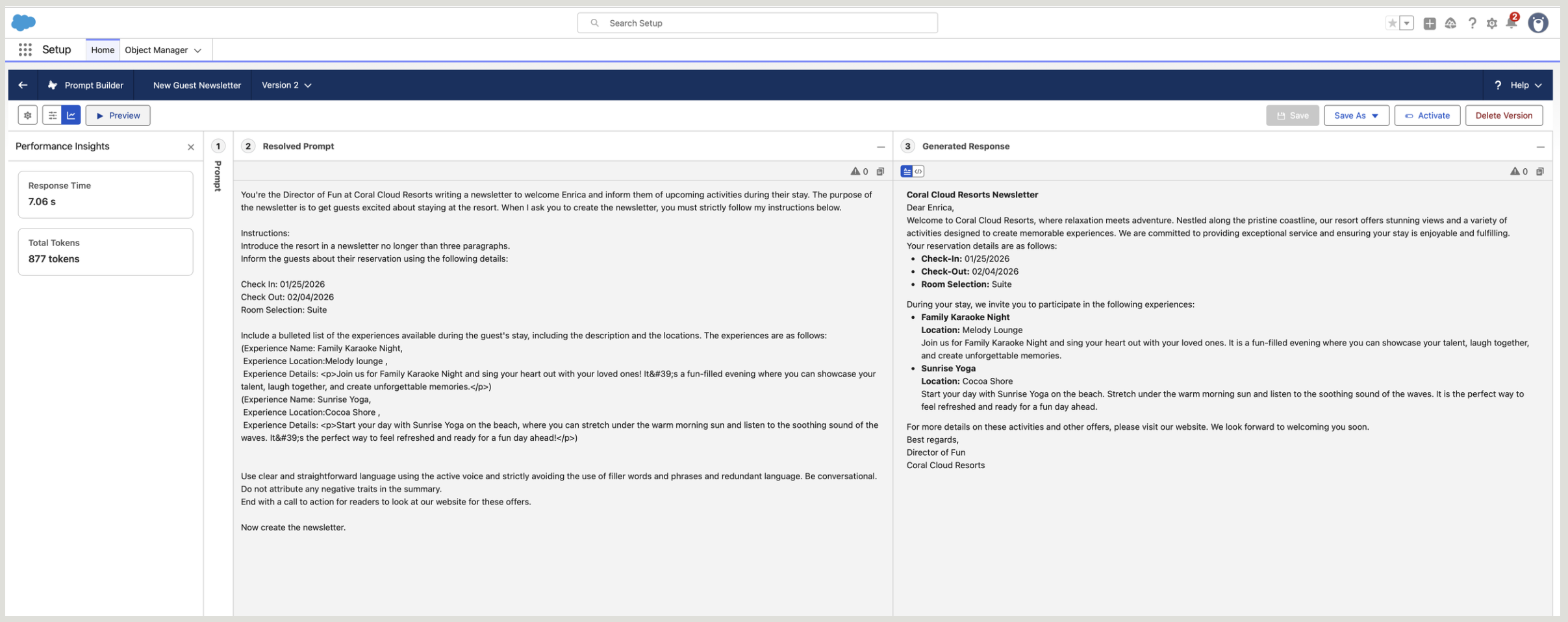This screenshot has height=622, width=1568.
Task: Click 'Check In: 01/25/2026' in Resolved Prompt
Action: click(x=283, y=284)
